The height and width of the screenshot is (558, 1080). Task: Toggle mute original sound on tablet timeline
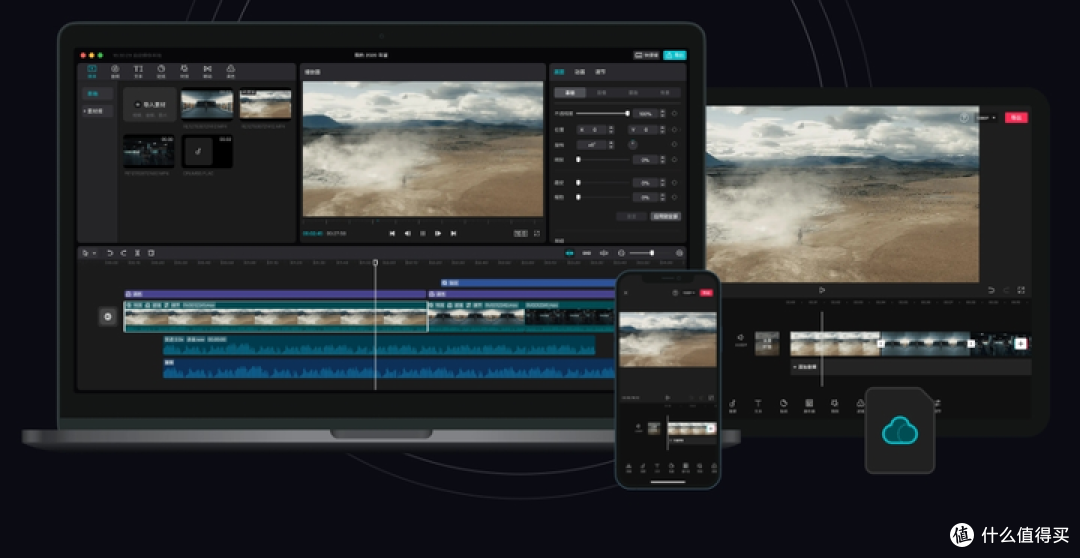click(740, 340)
